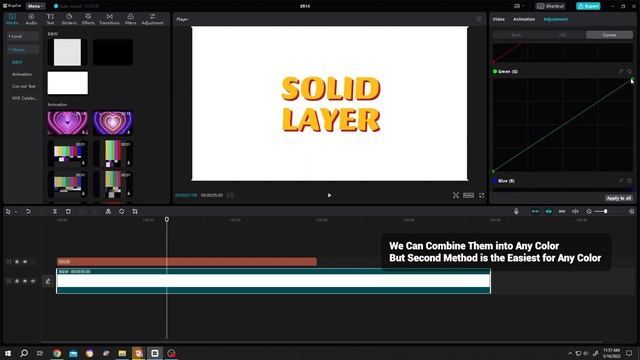640x360 pixels.
Task: Open the Filters panel tab
Action: (x=131, y=19)
